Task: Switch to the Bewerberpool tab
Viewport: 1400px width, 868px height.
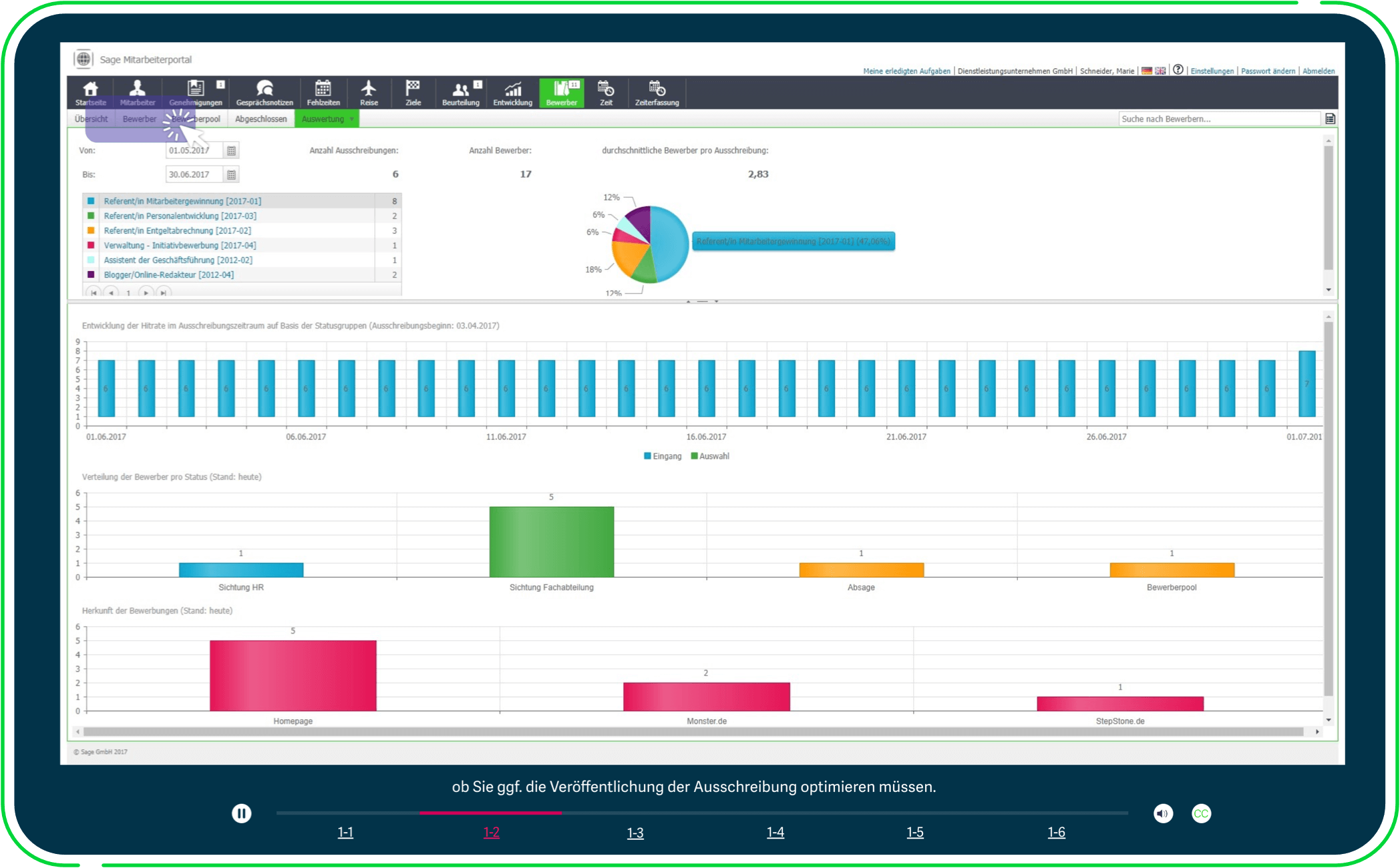Action: [196, 119]
